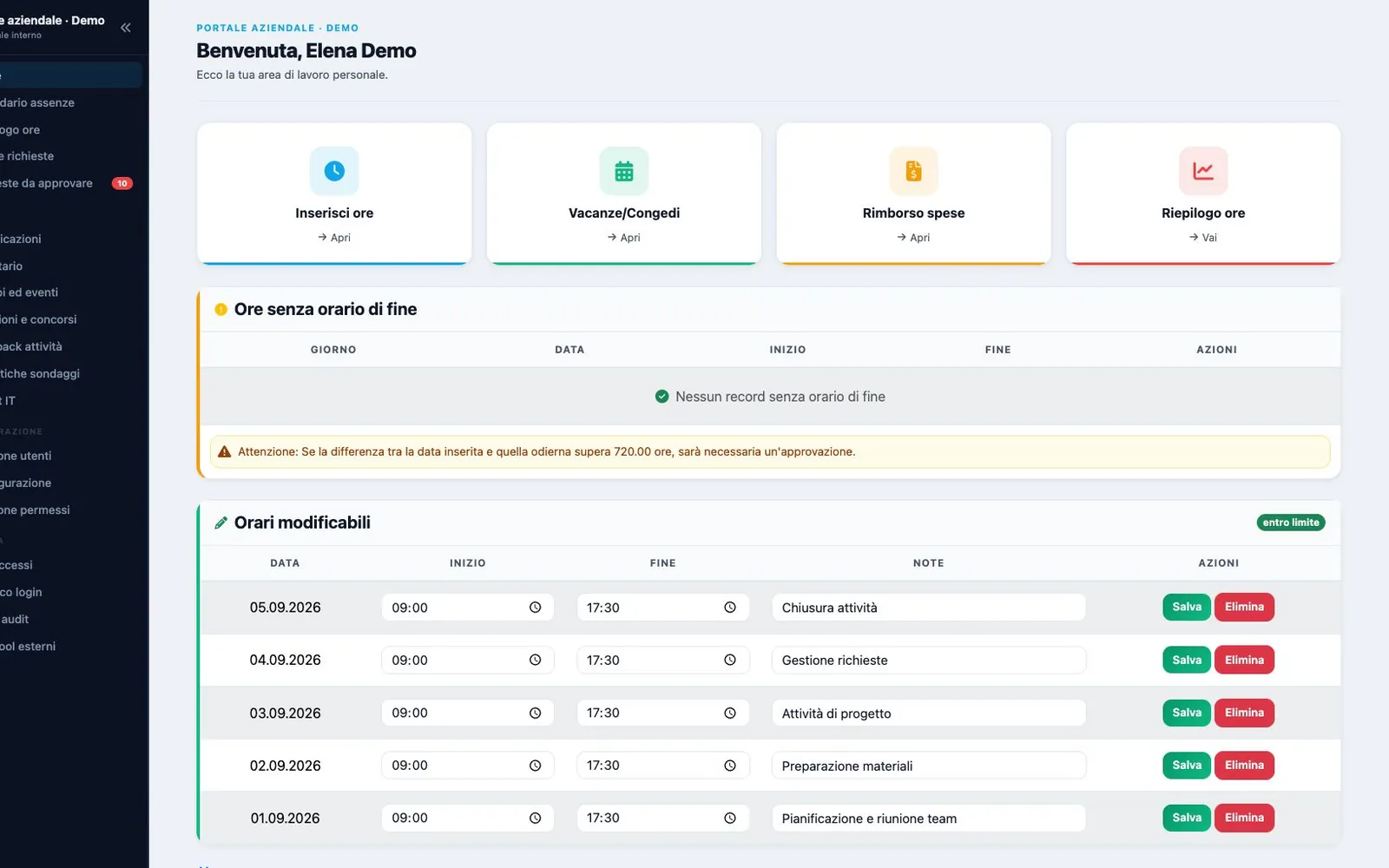This screenshot has width=1389, height=868.
Task: Open time picker icon for 02.09.2026 end time
Action: (730, 766)
